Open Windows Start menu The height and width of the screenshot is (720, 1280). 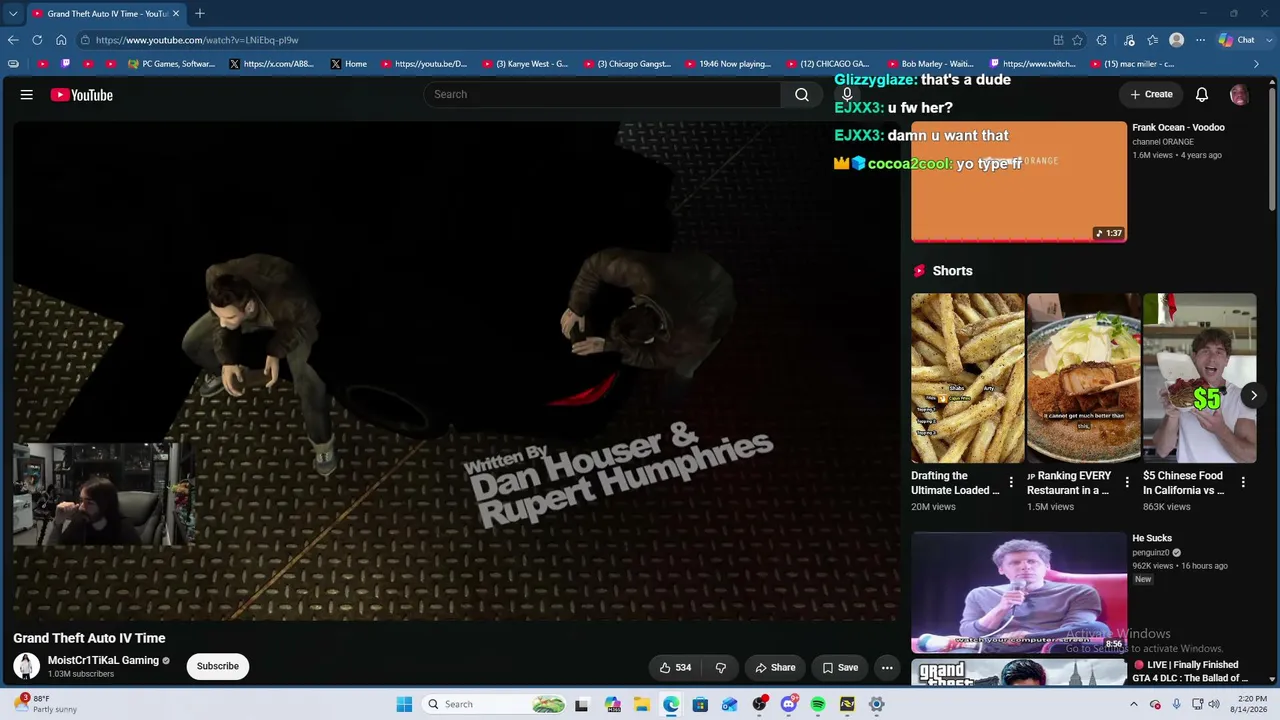coord(404,704)
